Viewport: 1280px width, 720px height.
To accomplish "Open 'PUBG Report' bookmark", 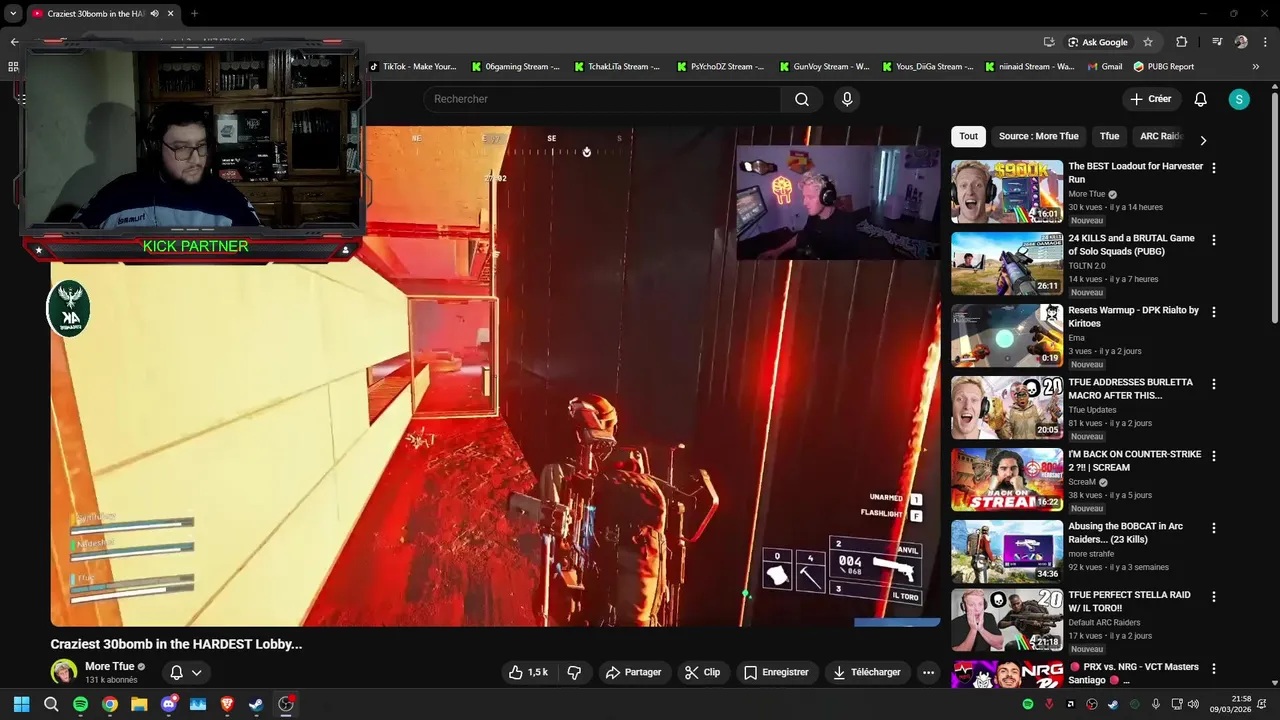I will 1164,67.
